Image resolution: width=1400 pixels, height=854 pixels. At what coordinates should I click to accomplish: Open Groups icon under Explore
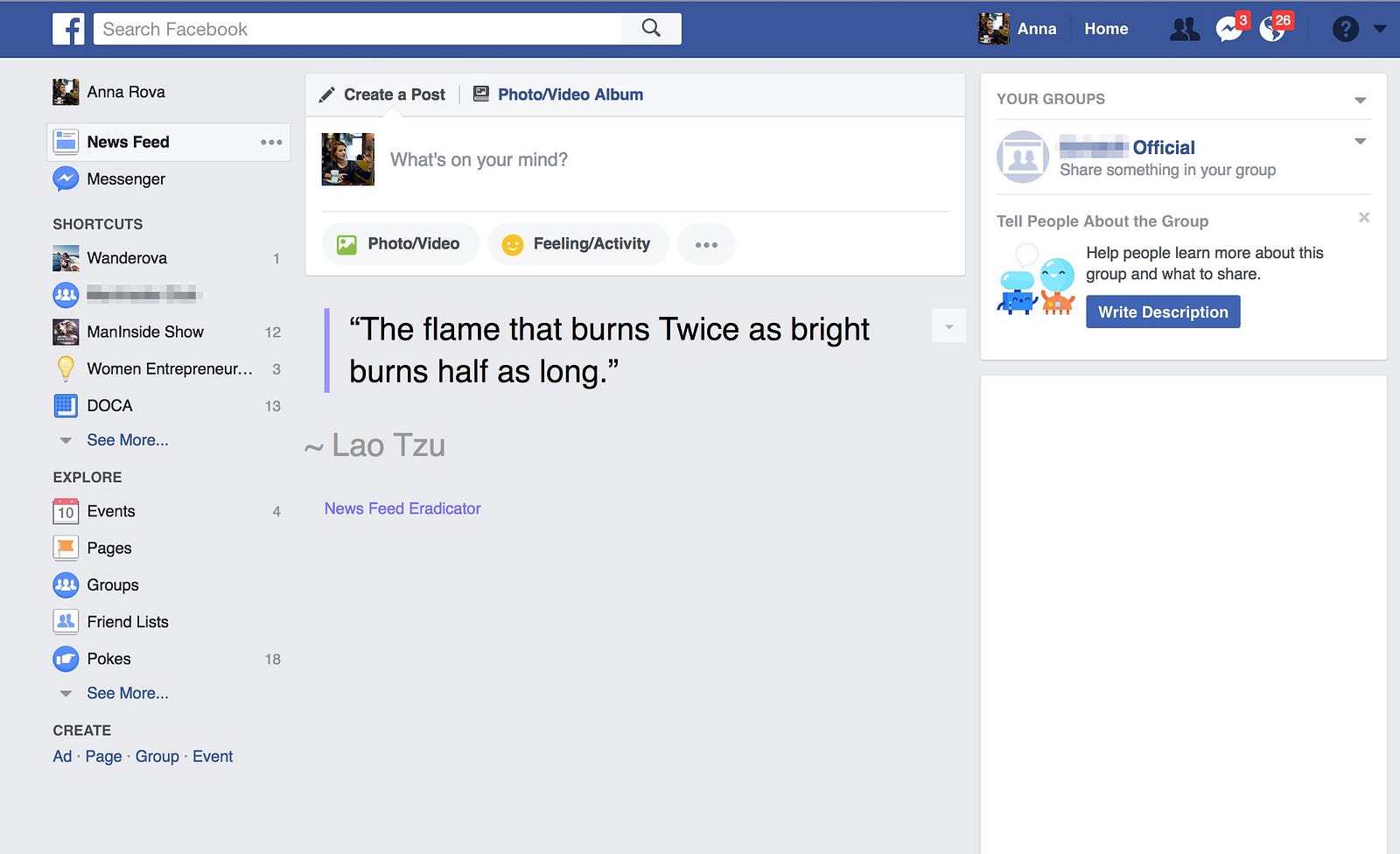(66, 584)
